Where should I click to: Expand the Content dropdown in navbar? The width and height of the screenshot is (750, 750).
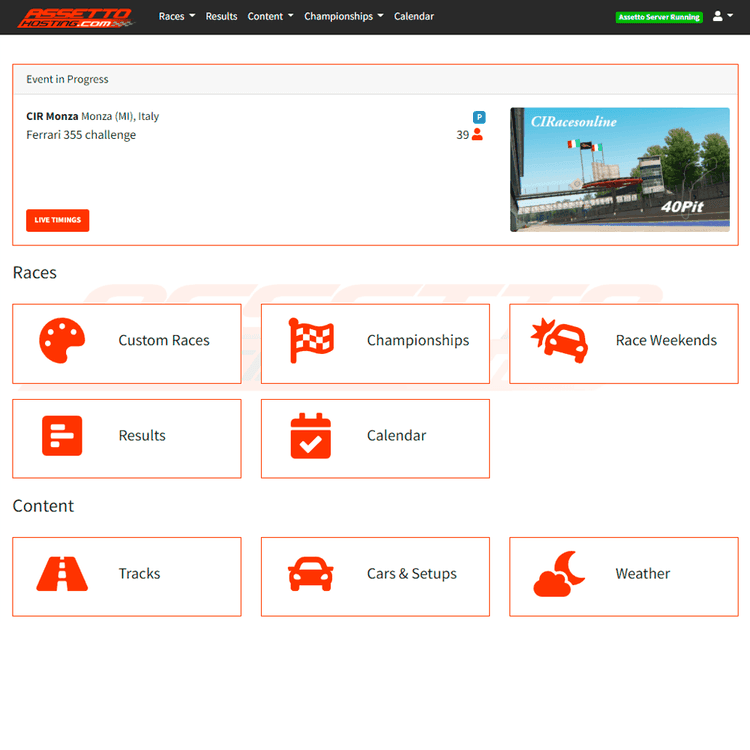point(270,16)
